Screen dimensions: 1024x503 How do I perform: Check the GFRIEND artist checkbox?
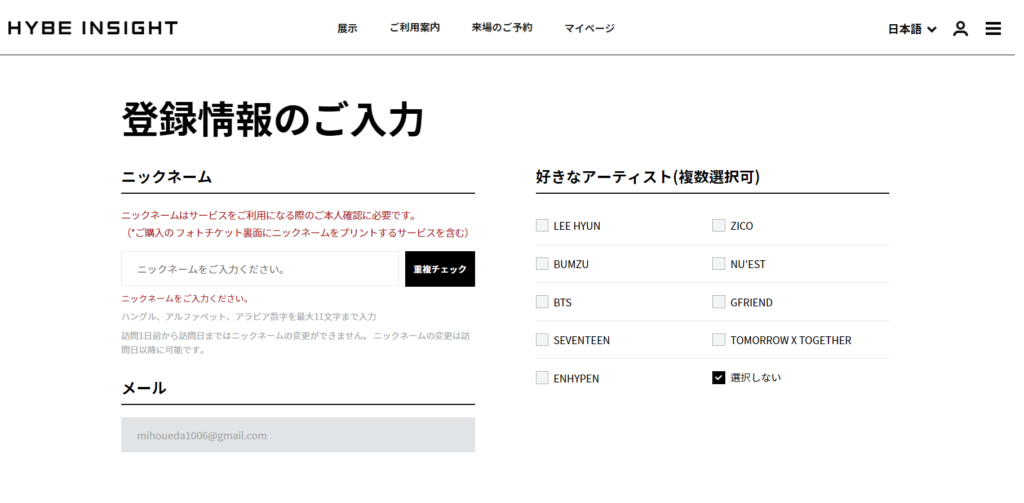click(718, 302)
